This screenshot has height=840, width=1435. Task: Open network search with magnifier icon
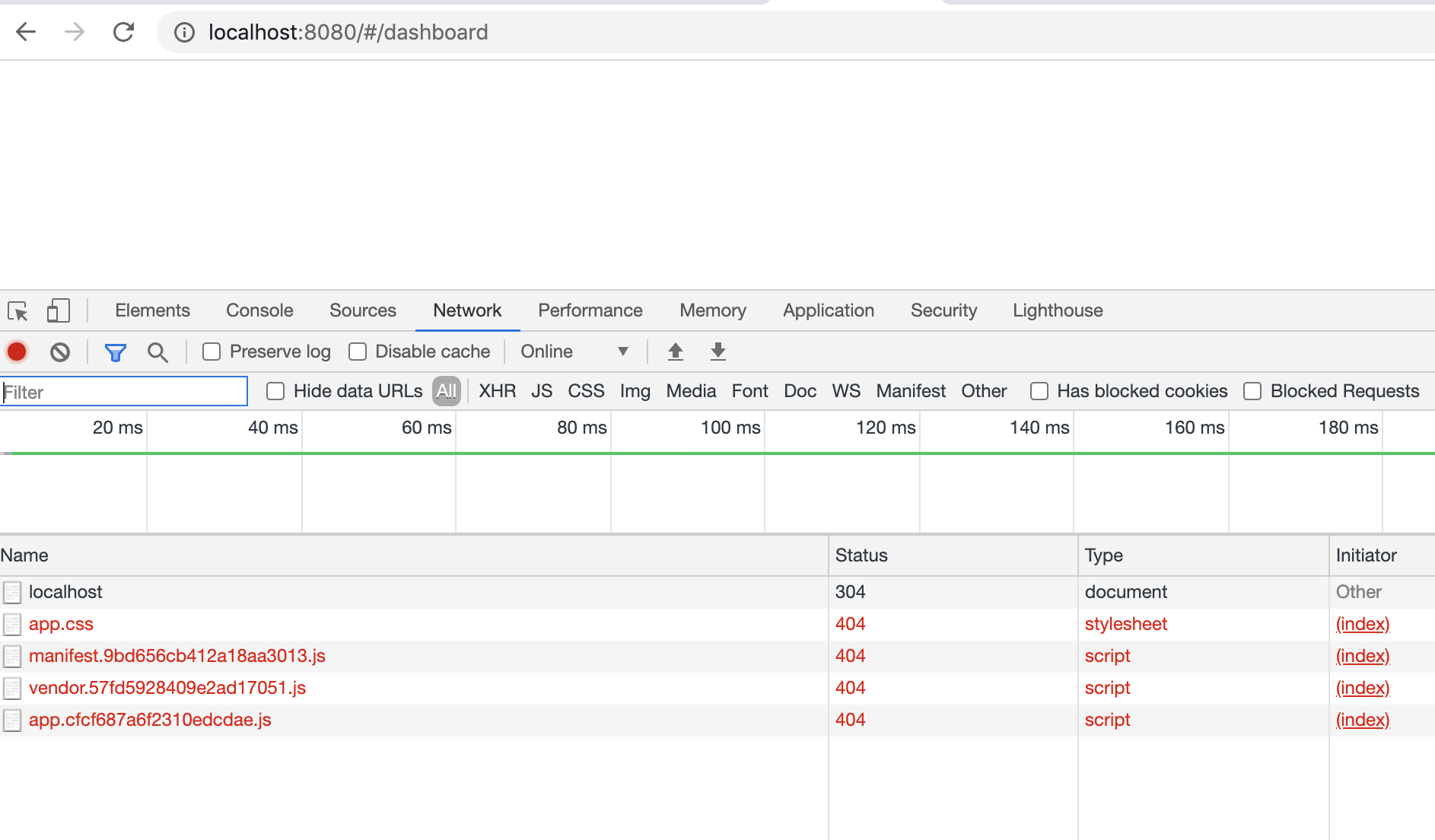point(157,352)
